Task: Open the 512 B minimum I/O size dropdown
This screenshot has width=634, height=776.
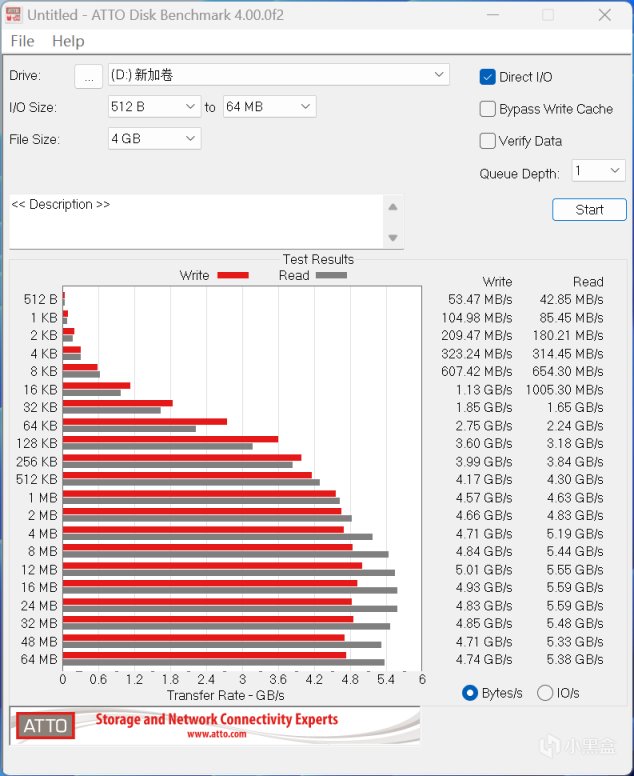Action: [x=154, y=107]
